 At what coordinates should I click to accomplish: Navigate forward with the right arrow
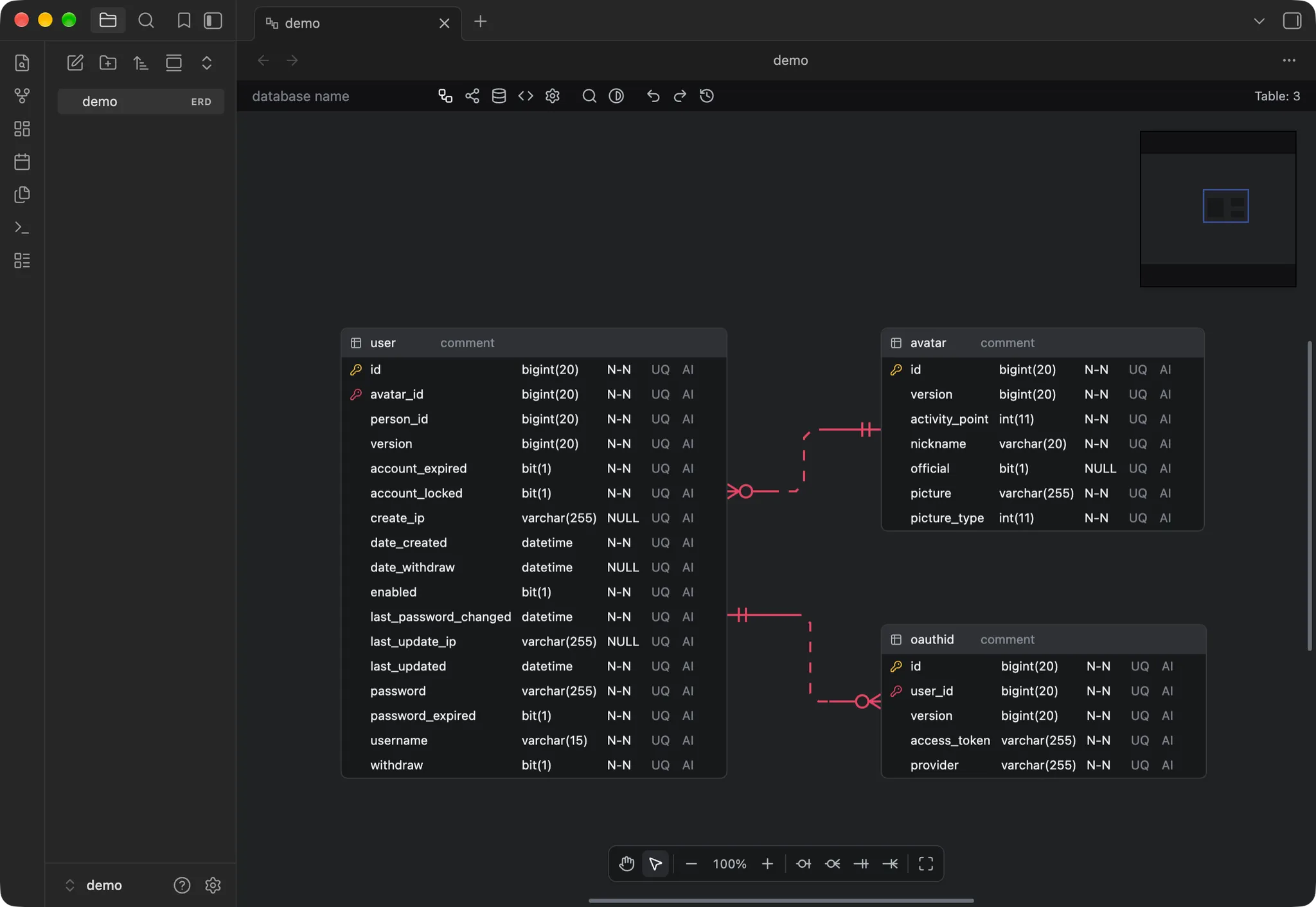pos(292,60)
